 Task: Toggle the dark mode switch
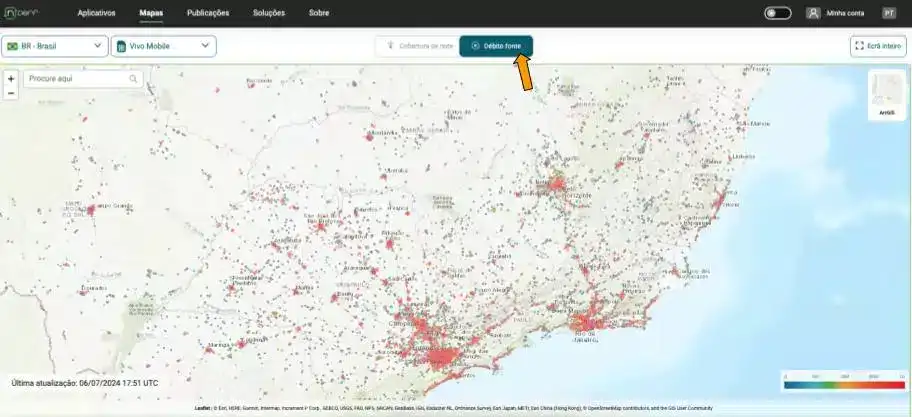(778, 13)
